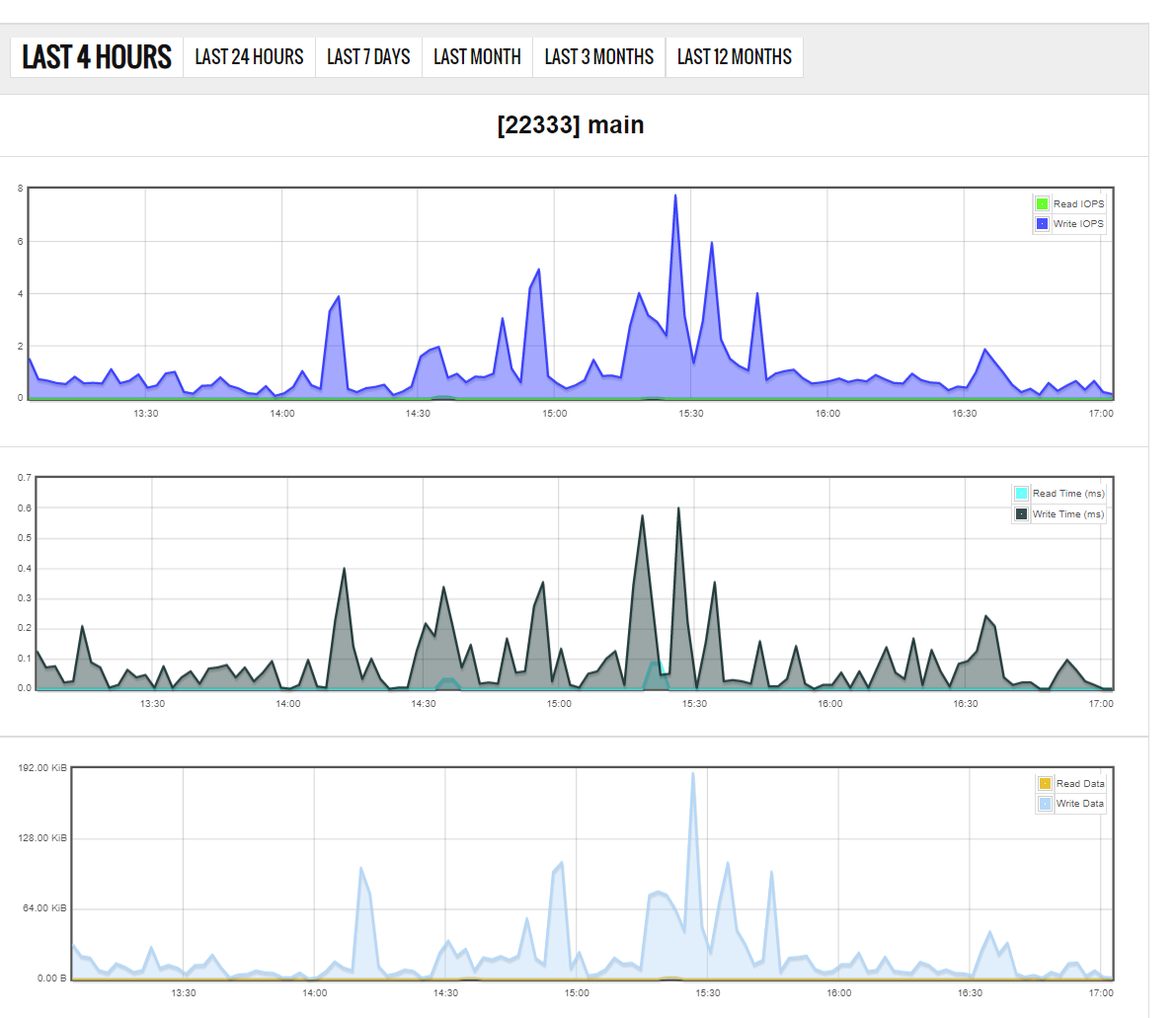
Task: Click 17:00 tick label under IOPS chart
Action: pyautogui.click(x=1101, y=414)
